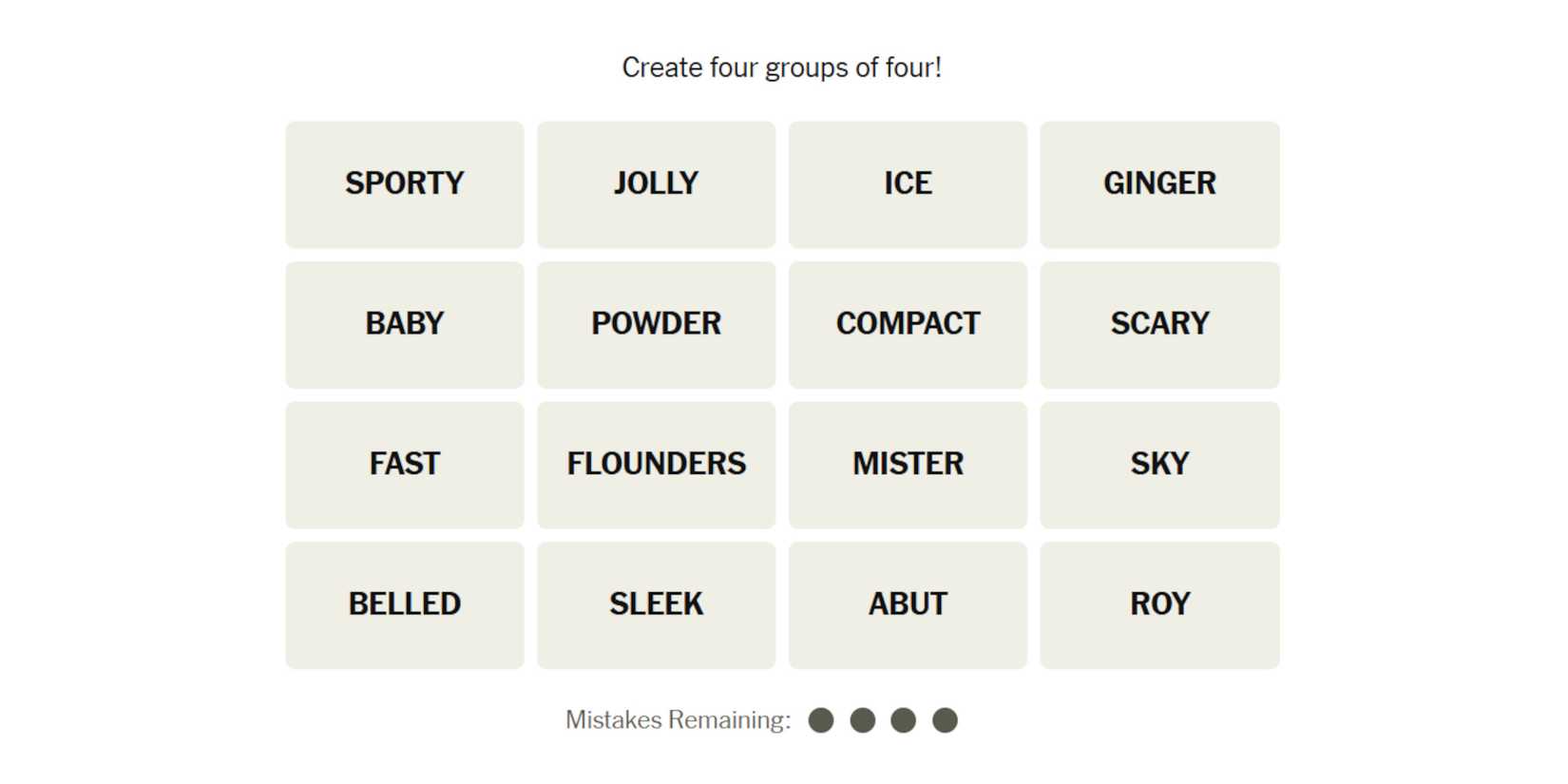Select the BABY word tile
Screen dimensions: 1568x784
pyautogui.click(x=404, y=324)
